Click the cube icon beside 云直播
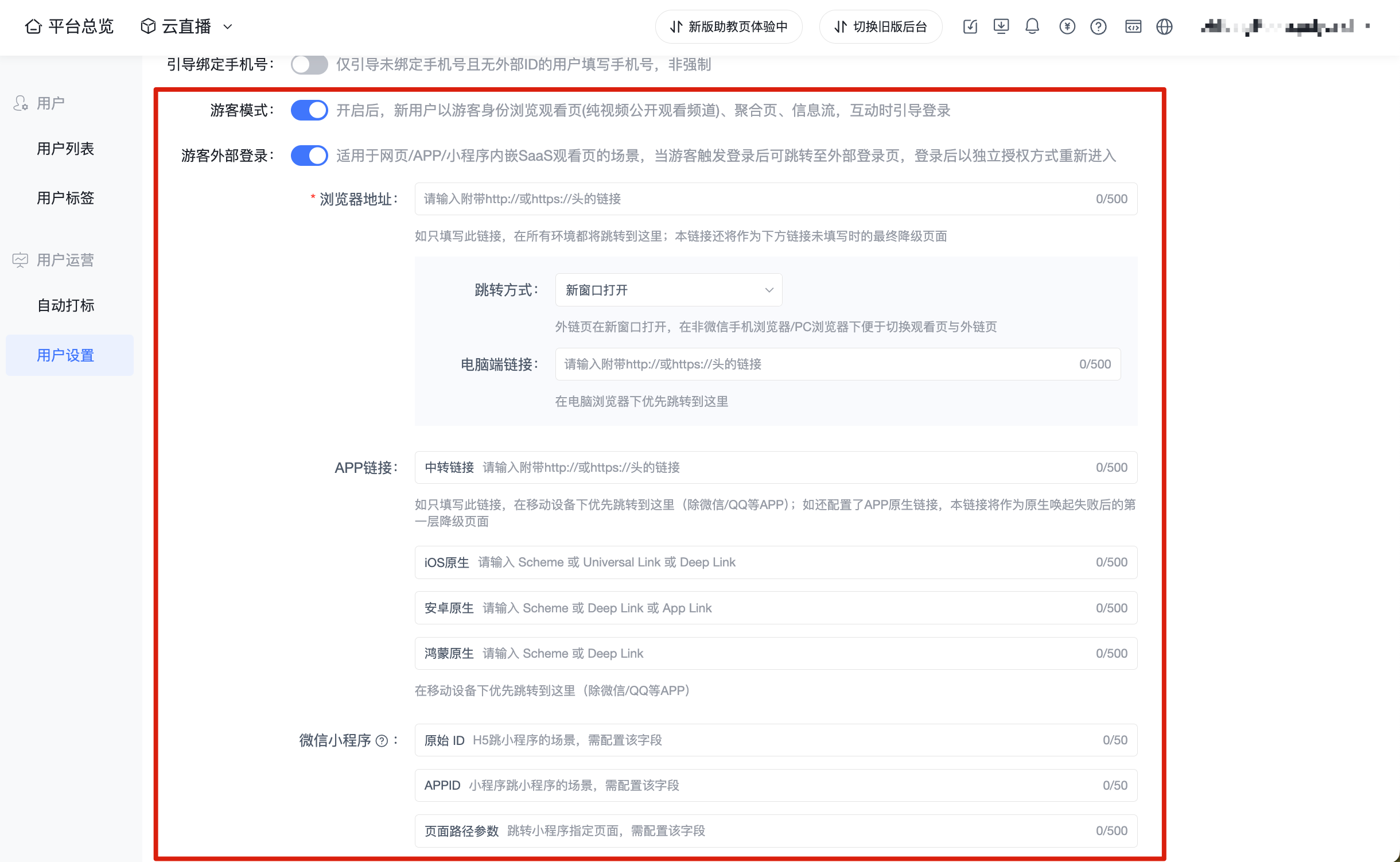This screenshot has width=1400, height=862. pos(148,26)
